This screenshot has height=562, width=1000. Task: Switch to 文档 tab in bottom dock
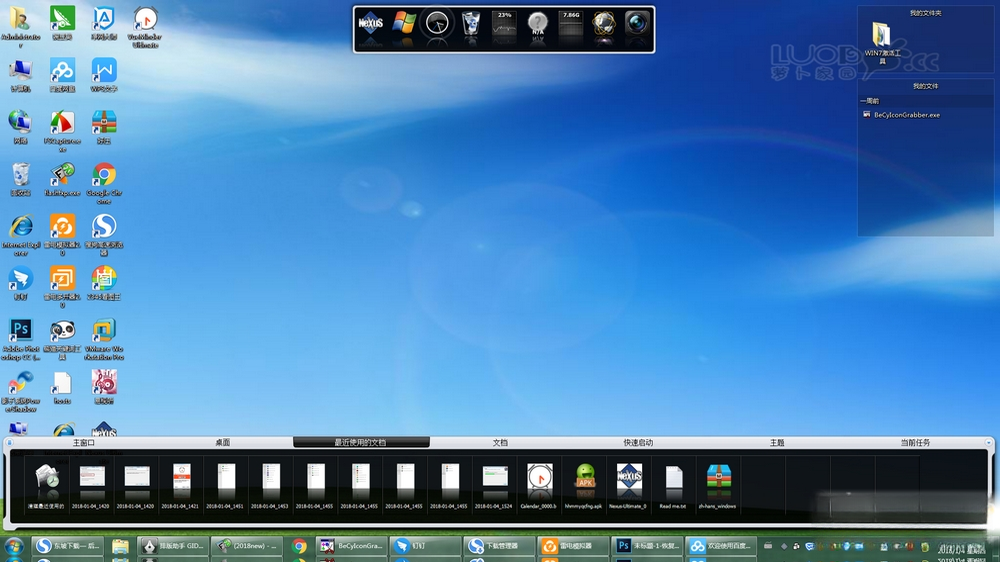[500, 442]
